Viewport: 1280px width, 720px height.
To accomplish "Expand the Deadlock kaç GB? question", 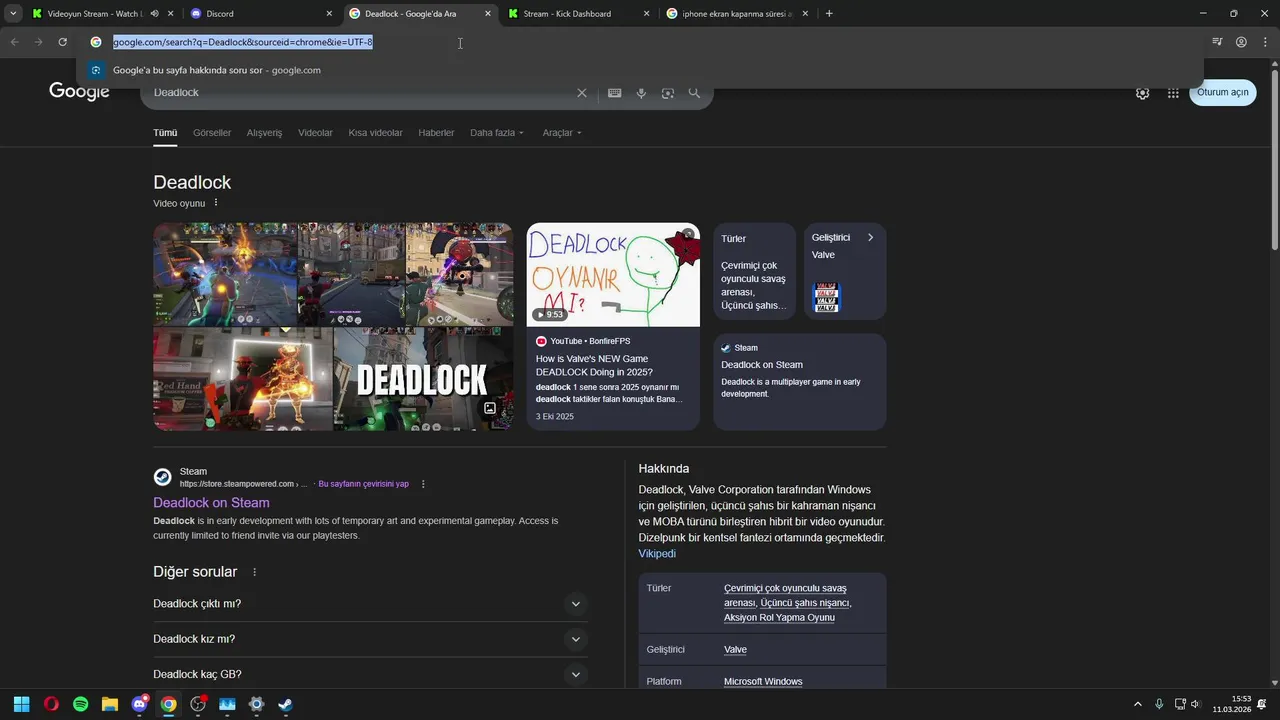I will 370,674.
